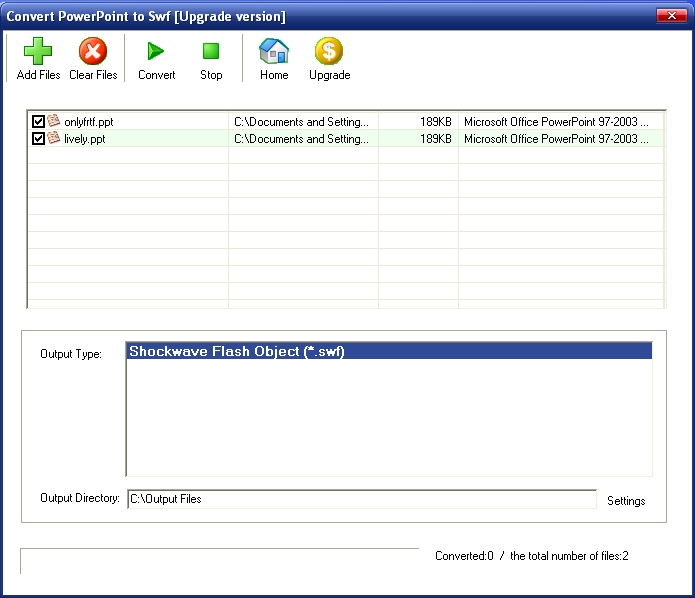Click 189KB size of lively.ppt row
The image size is (695, 598).
pyautogui.click(x=436, y=139)
